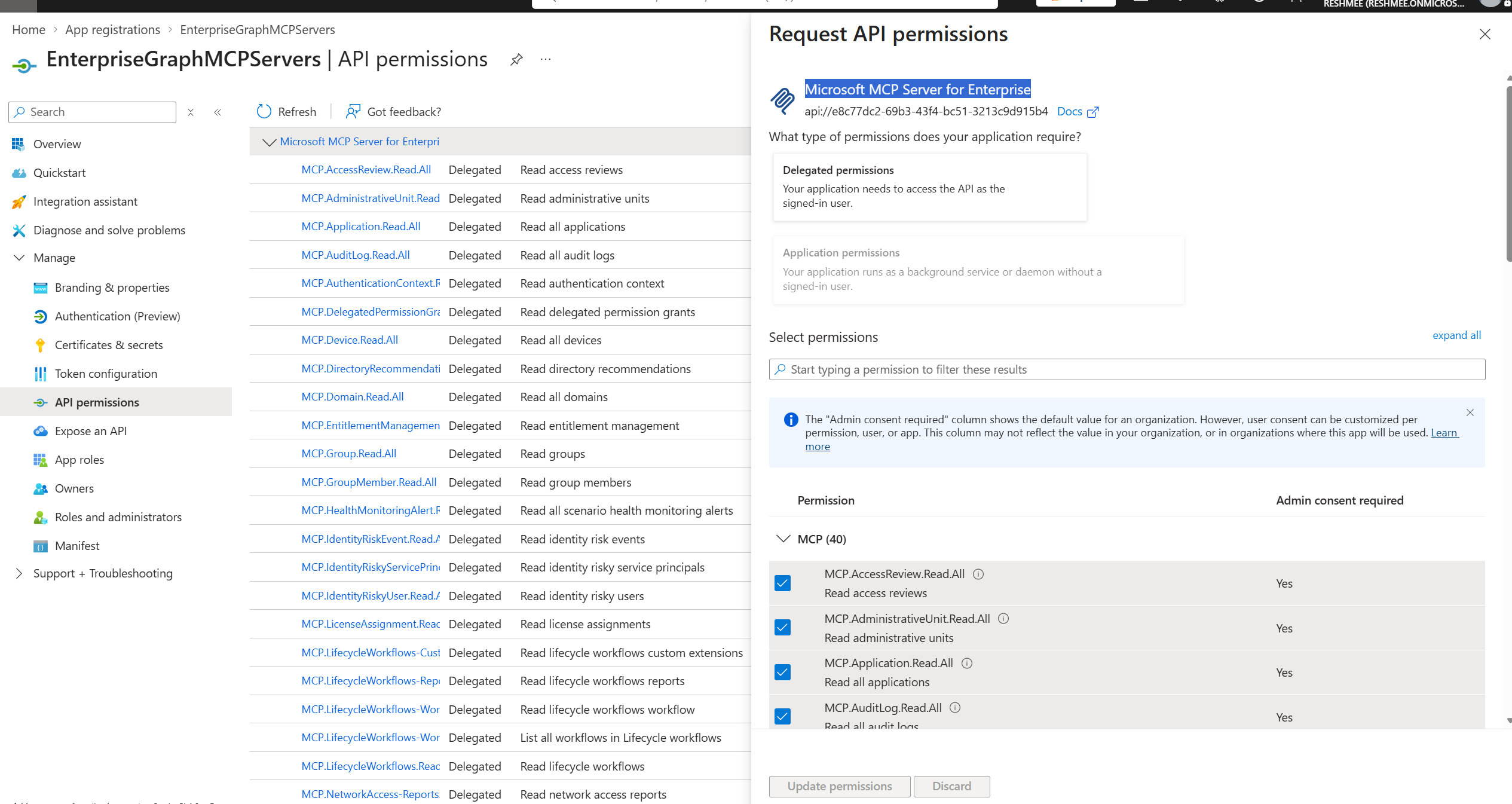Open the more options ellipsis
This screenshot has height=804, width=1512.
(x=545, y=59)
